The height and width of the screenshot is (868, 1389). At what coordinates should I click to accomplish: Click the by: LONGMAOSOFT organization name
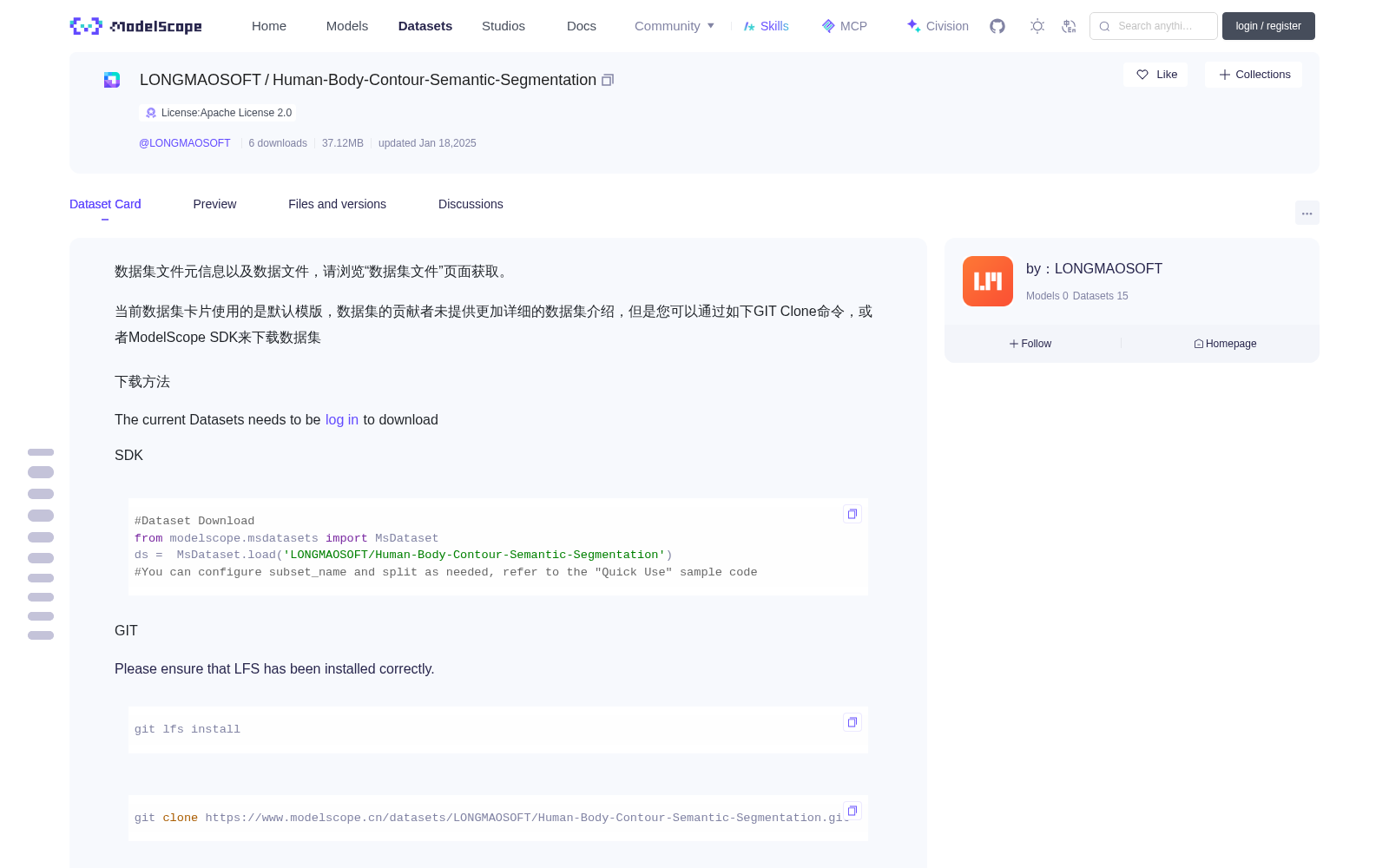pyautogui.click(x=1094, y=268)
